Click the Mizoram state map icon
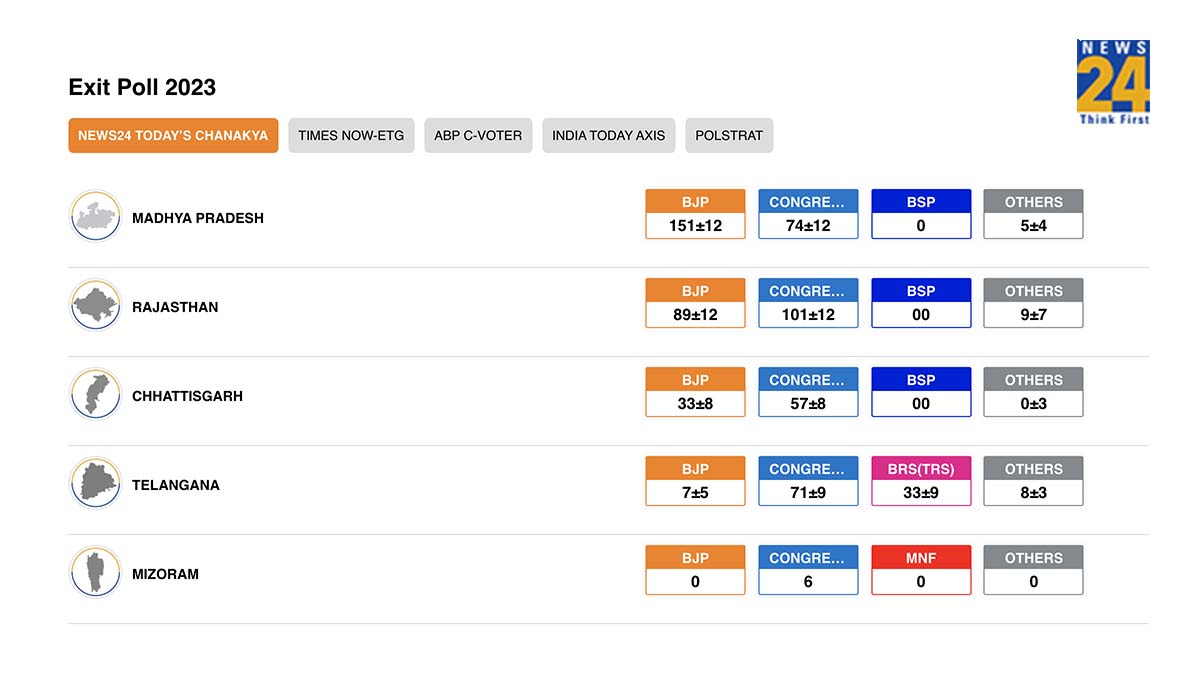The height and width of the screenshot is (675, 1200). [x=95, y=572]
